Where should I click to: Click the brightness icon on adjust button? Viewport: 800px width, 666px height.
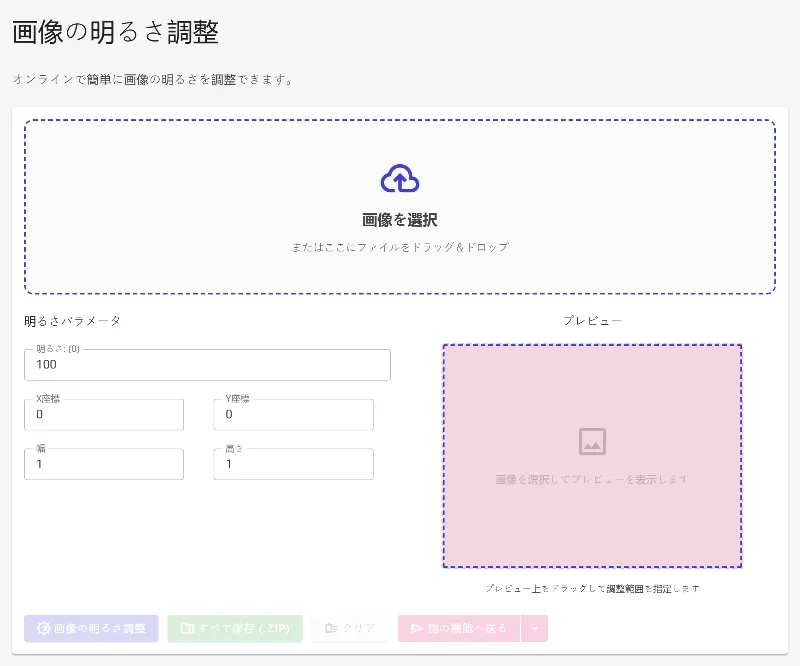click(x=43, y=628)
